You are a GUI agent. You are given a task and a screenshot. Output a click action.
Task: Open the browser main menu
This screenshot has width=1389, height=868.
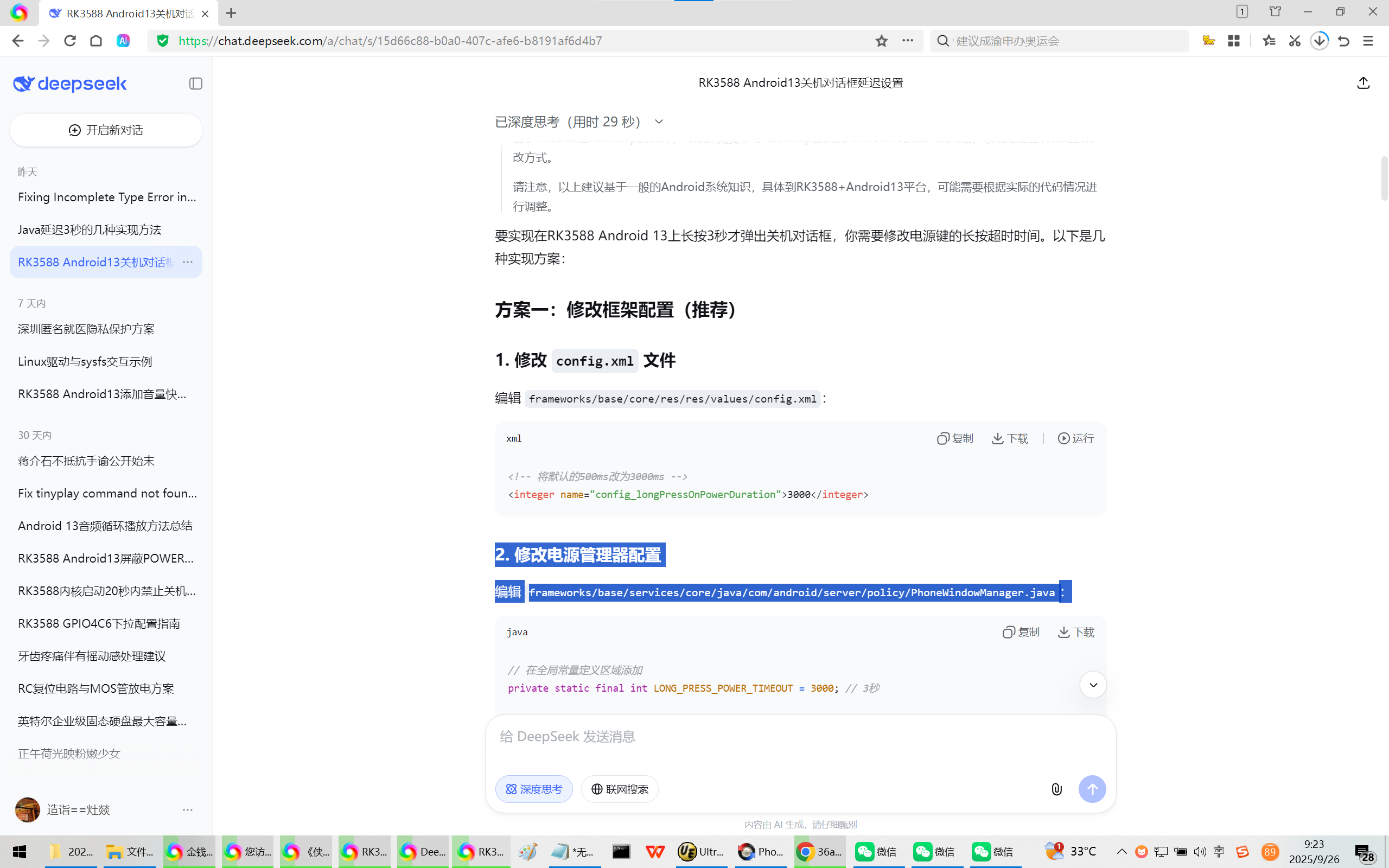[1368, 41]
